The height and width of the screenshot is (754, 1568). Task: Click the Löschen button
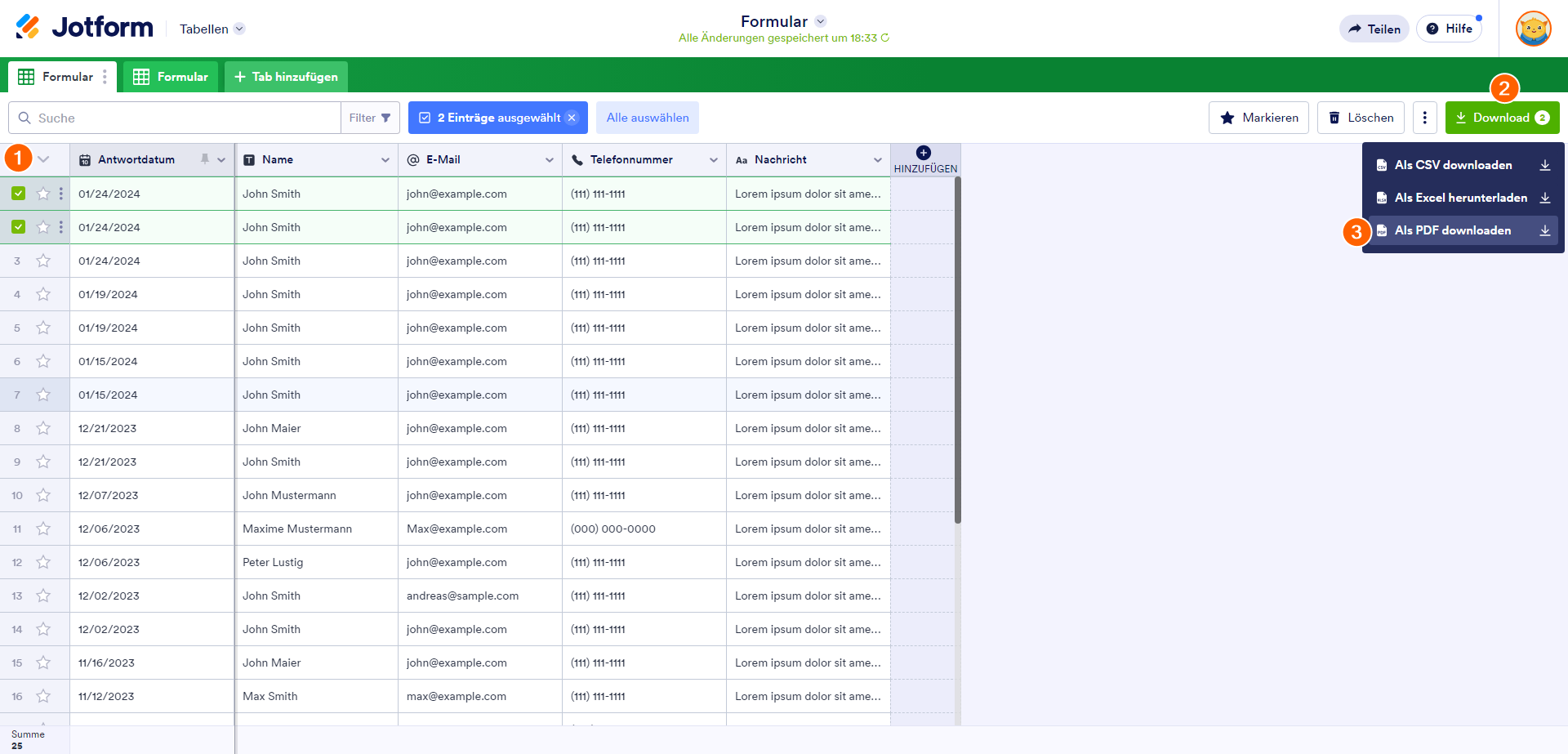[1361, 118]
